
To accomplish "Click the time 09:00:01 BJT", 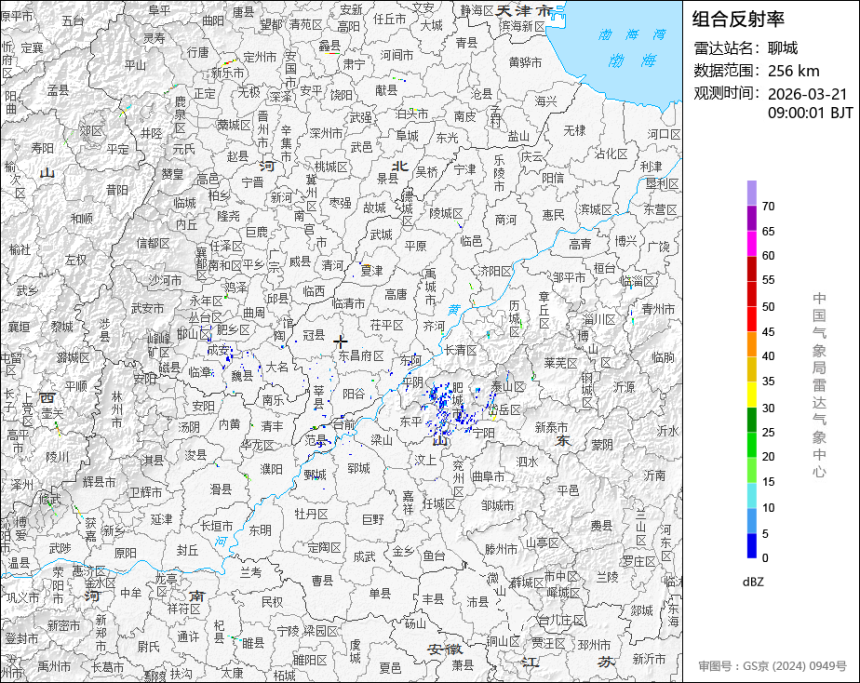I will pyautogui.click(x=811, y=113).
